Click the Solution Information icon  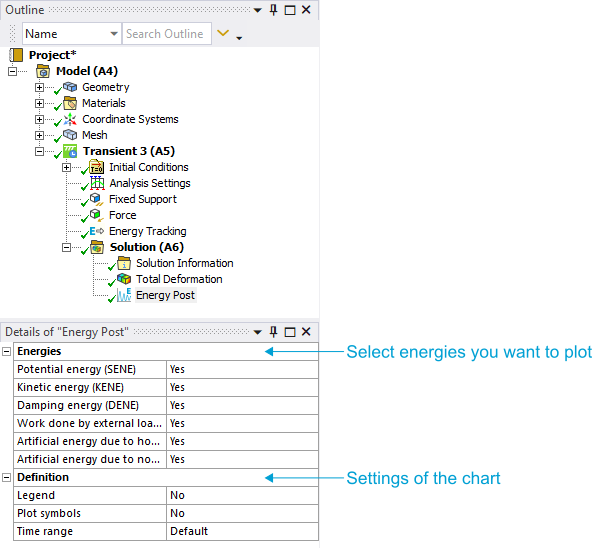coord(124,263)
